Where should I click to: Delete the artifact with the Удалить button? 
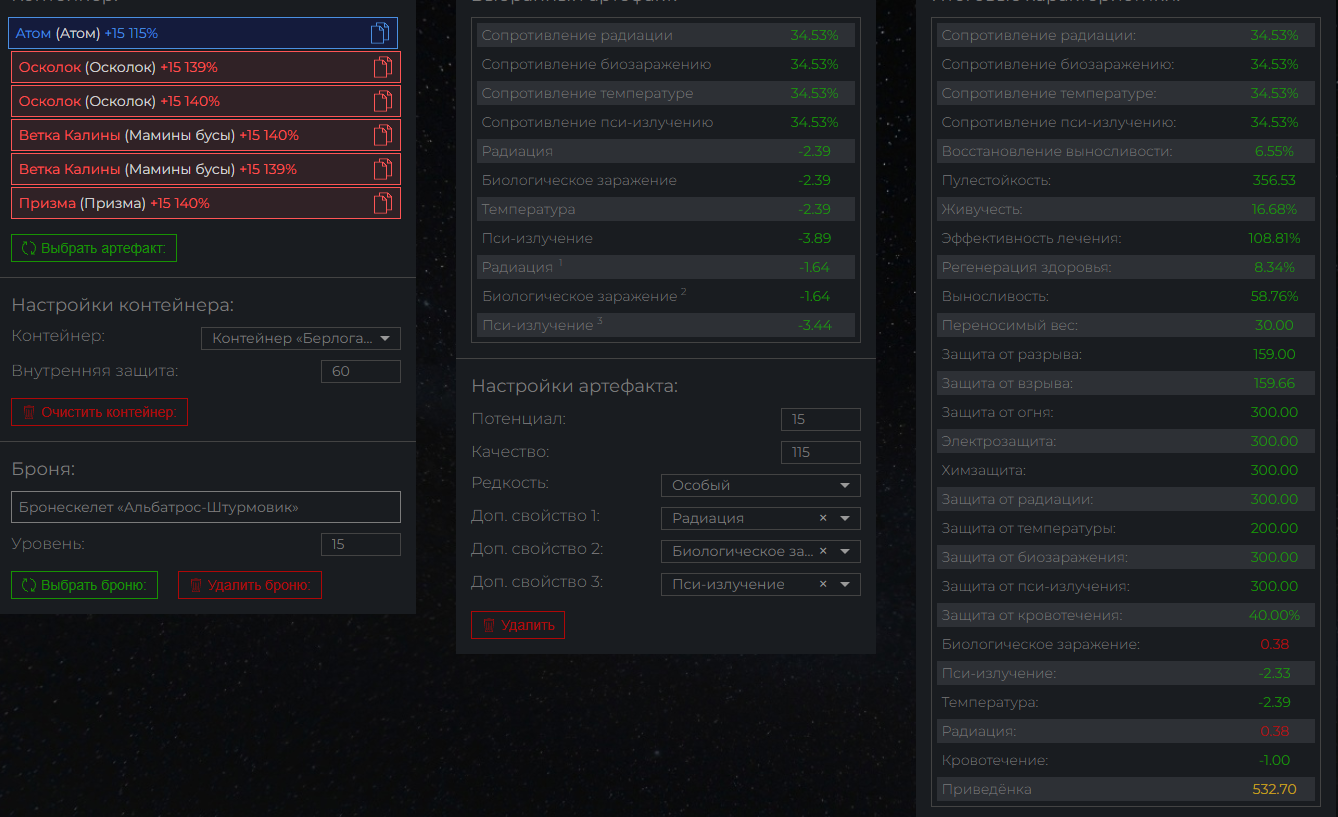click(518, 625)
